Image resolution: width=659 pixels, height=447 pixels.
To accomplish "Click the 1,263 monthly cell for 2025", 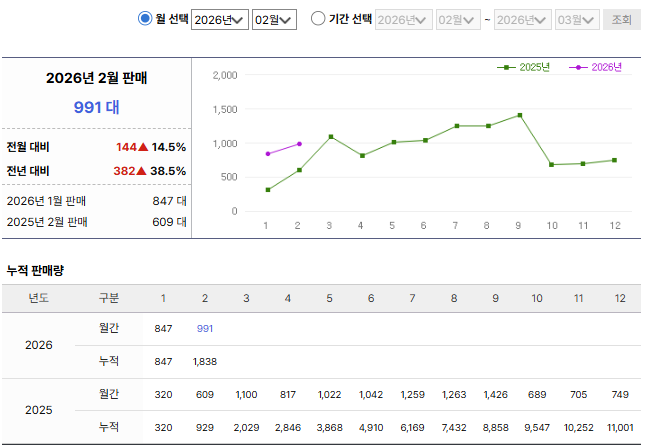I will tap(454, 394).
